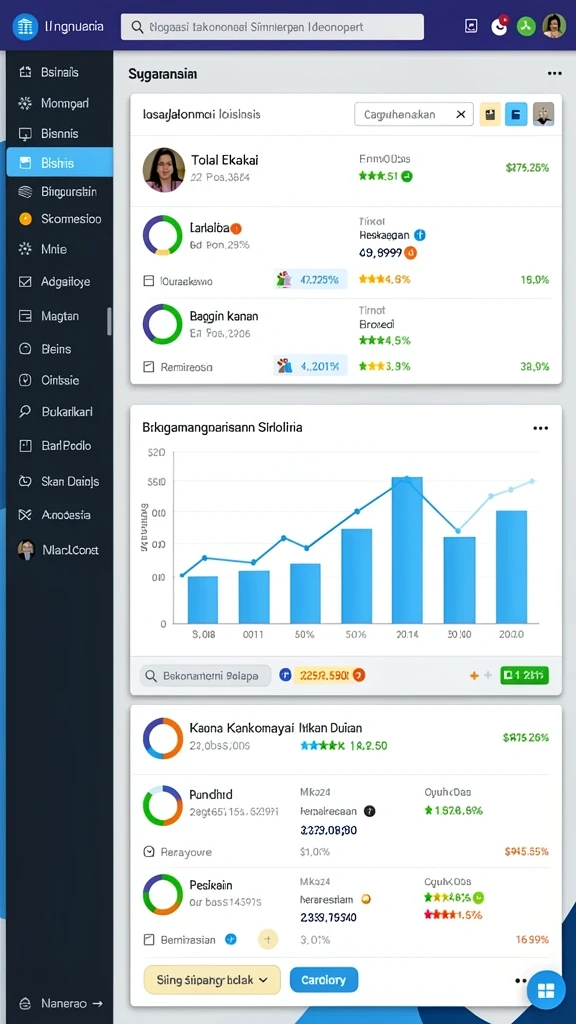Click the green badge button under chart
The image size is (576, 1024).
pos(524,675)
